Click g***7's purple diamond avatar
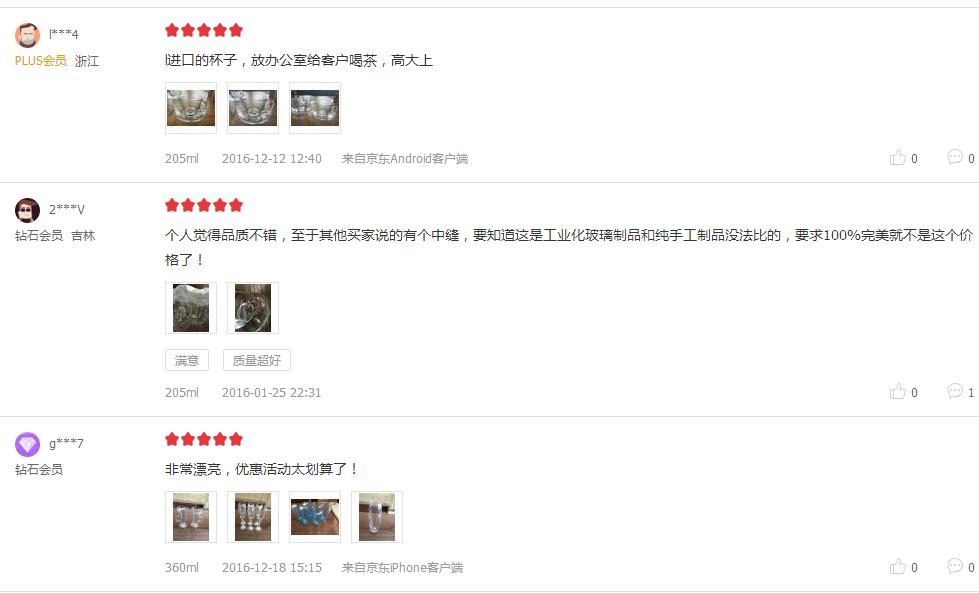The height and width of the screenshot is (593, 979). pos(27,444)
